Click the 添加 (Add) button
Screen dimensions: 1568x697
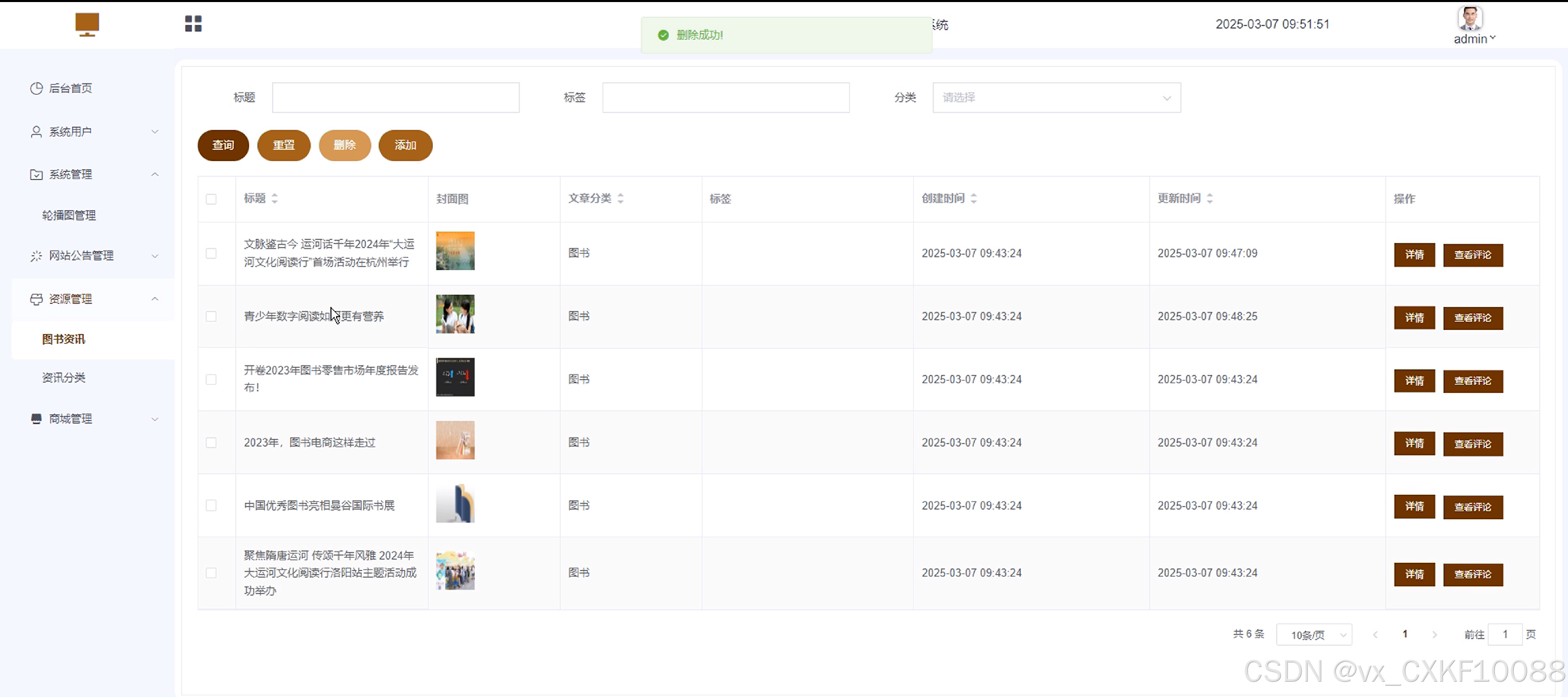(x=405, y=145)
